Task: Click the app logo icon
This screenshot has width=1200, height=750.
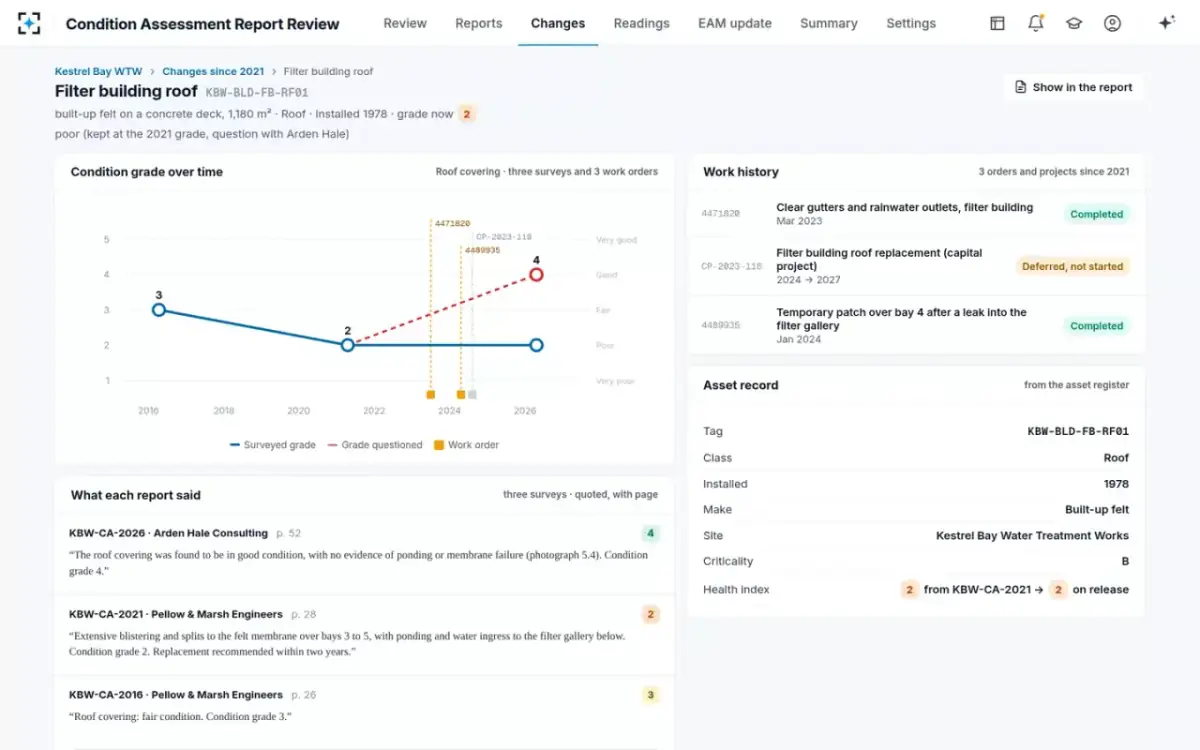Action: coord(30,23)
